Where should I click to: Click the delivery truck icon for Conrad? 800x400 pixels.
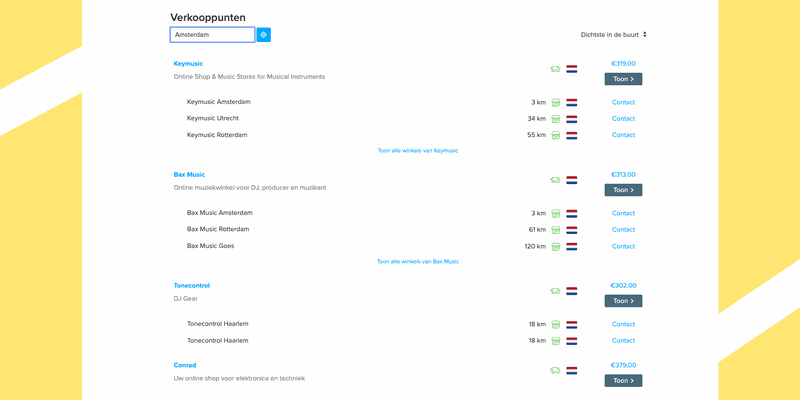(555, 370)
